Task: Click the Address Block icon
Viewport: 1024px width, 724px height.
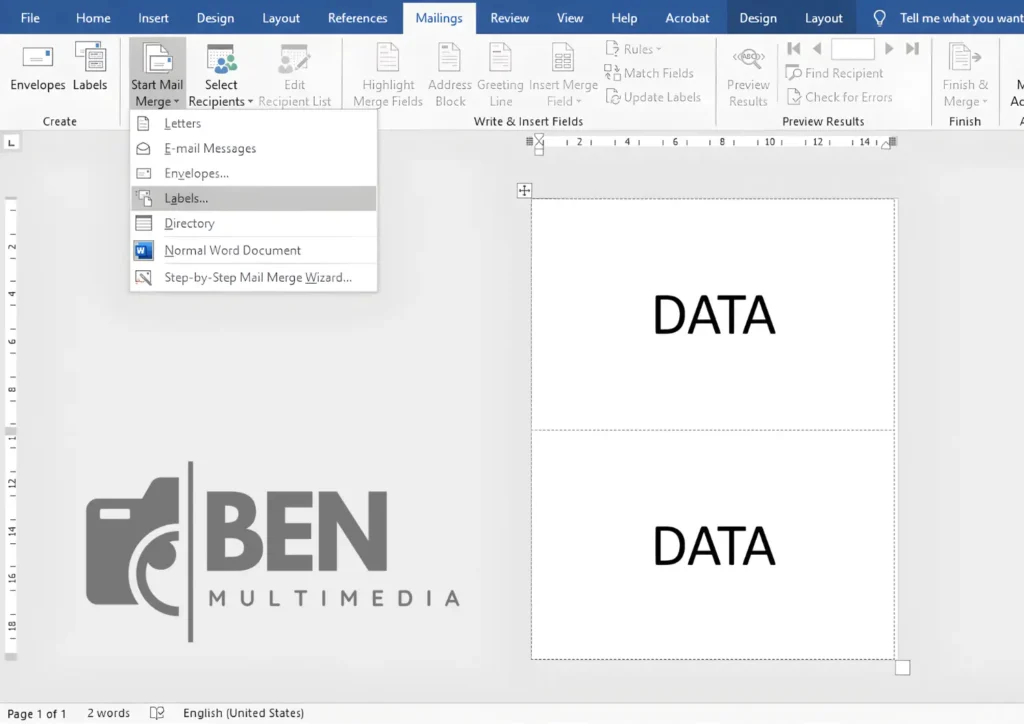Action: [x=450, y=60]
